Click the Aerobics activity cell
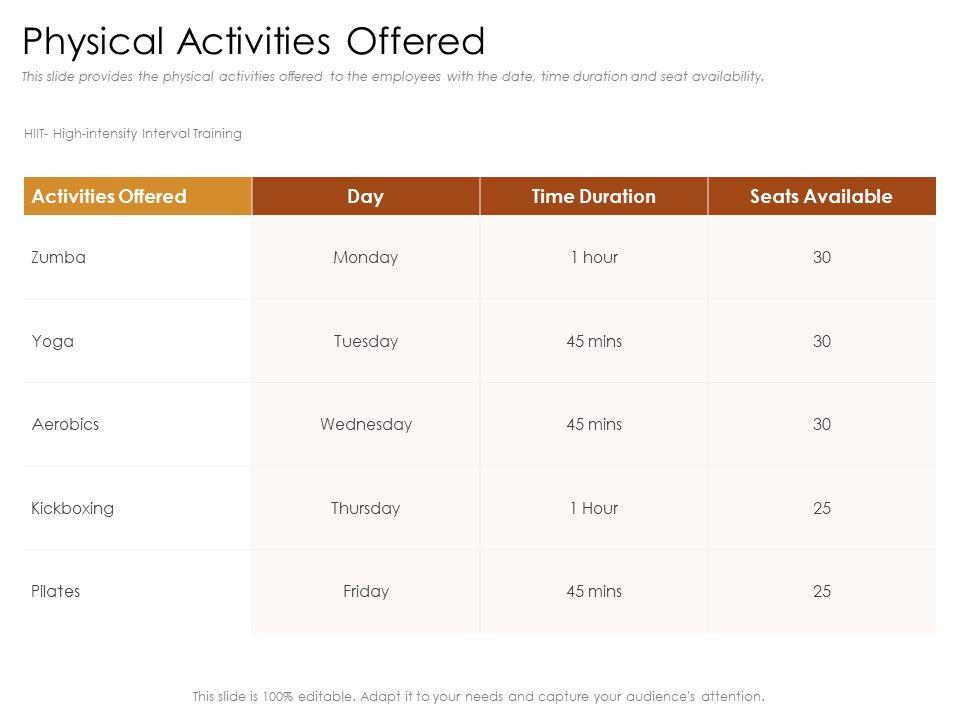Viewport: 960px width, 720px height. pos(66,424)
